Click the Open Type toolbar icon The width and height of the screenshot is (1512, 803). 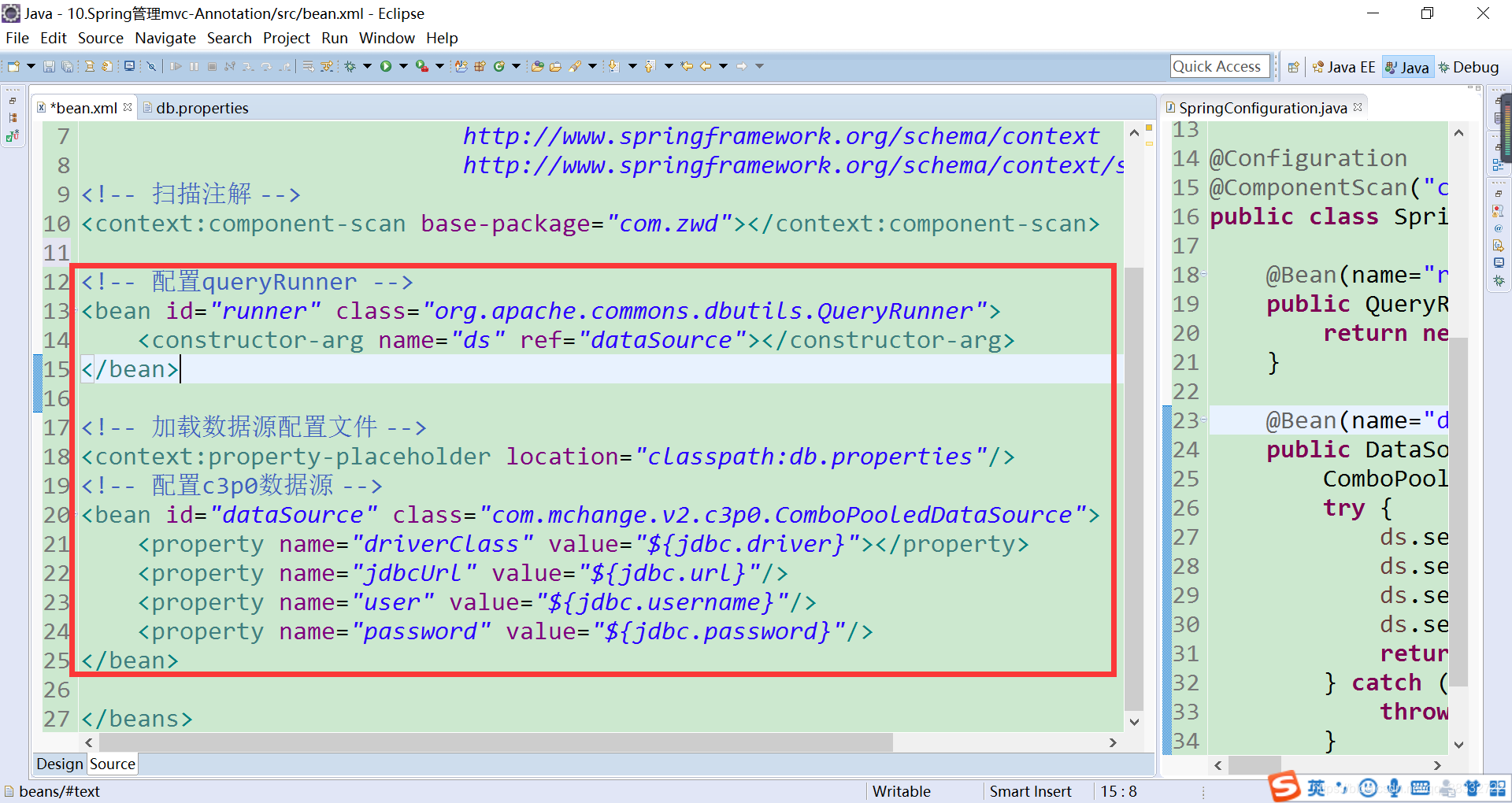tap(538, 66)
